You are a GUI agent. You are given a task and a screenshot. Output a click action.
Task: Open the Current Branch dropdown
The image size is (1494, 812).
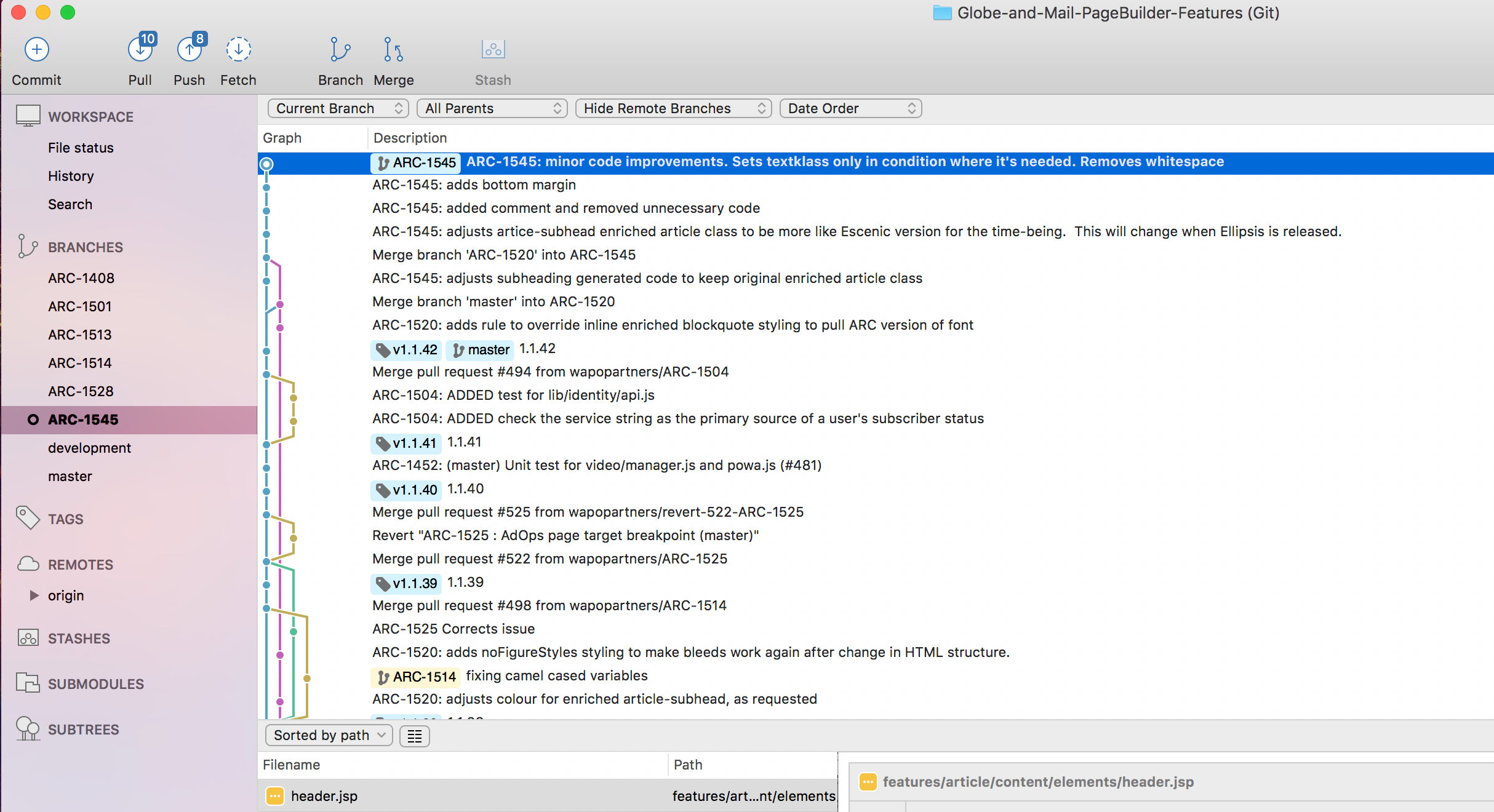tap(338, 109)
